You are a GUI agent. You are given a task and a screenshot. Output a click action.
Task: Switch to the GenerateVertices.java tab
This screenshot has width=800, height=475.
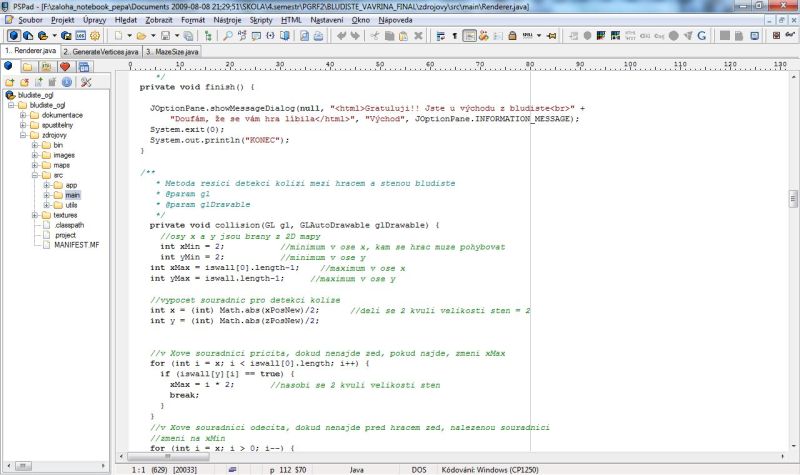pyautogui.click(x=101, y=52)
